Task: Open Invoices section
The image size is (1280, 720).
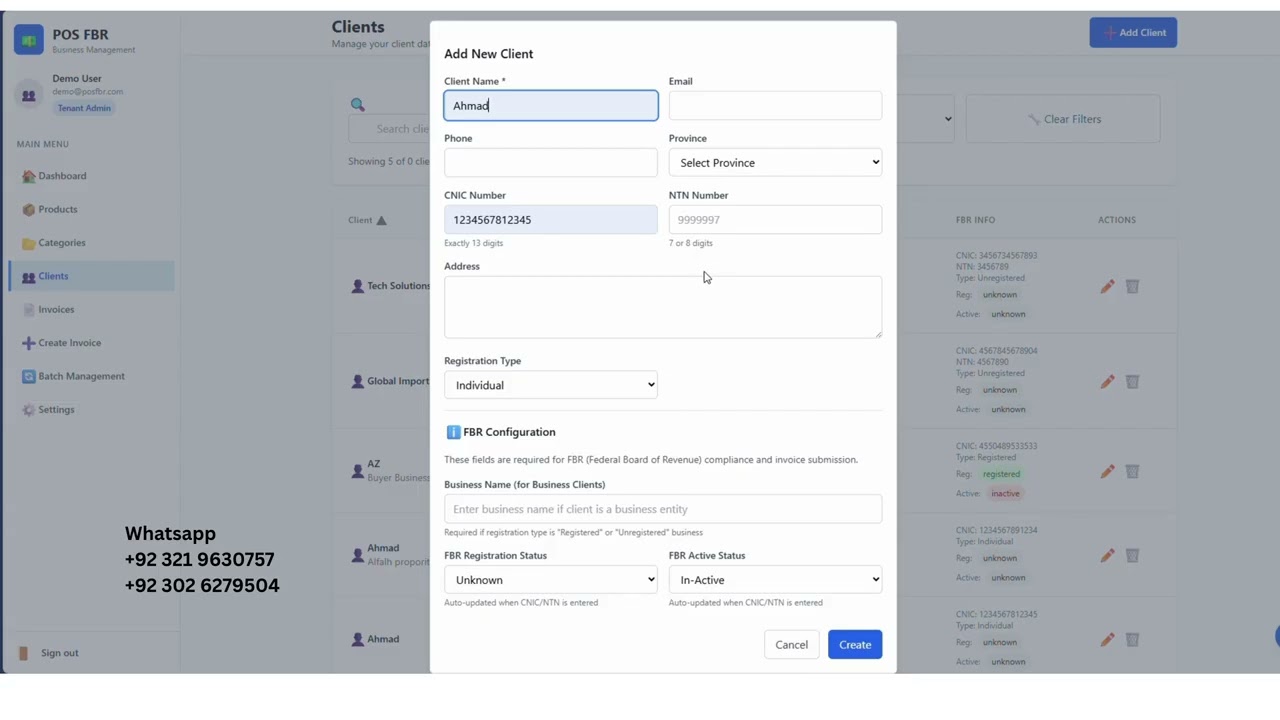Action: point(92,310)
